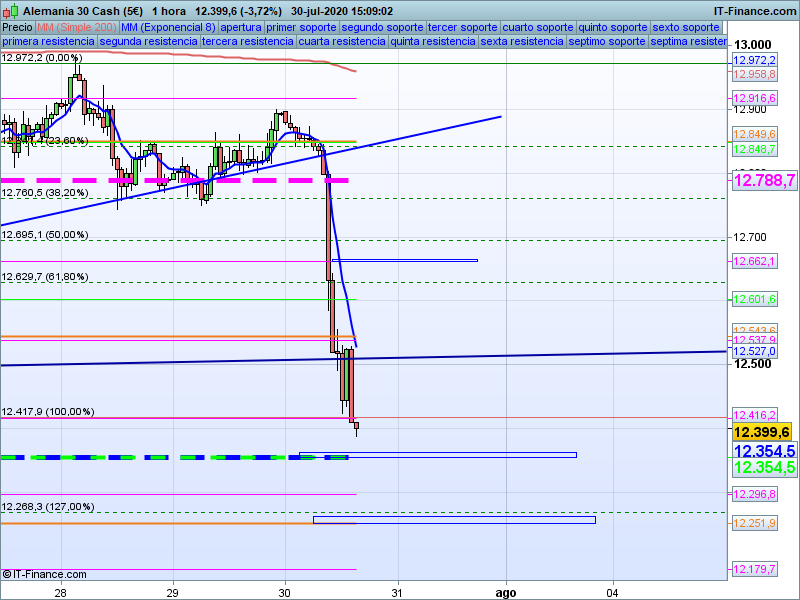Click the 12.251,9 orange price tag
The width and height of the screenshot is (800, 600).
[x=755, y=523]
